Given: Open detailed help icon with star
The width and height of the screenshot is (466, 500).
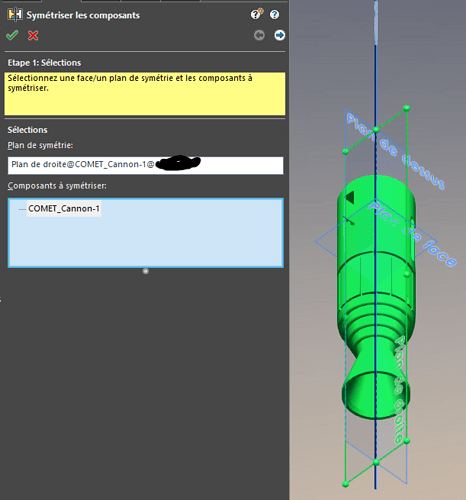Looking at the screenshot, I should click(x=256, y=14).
